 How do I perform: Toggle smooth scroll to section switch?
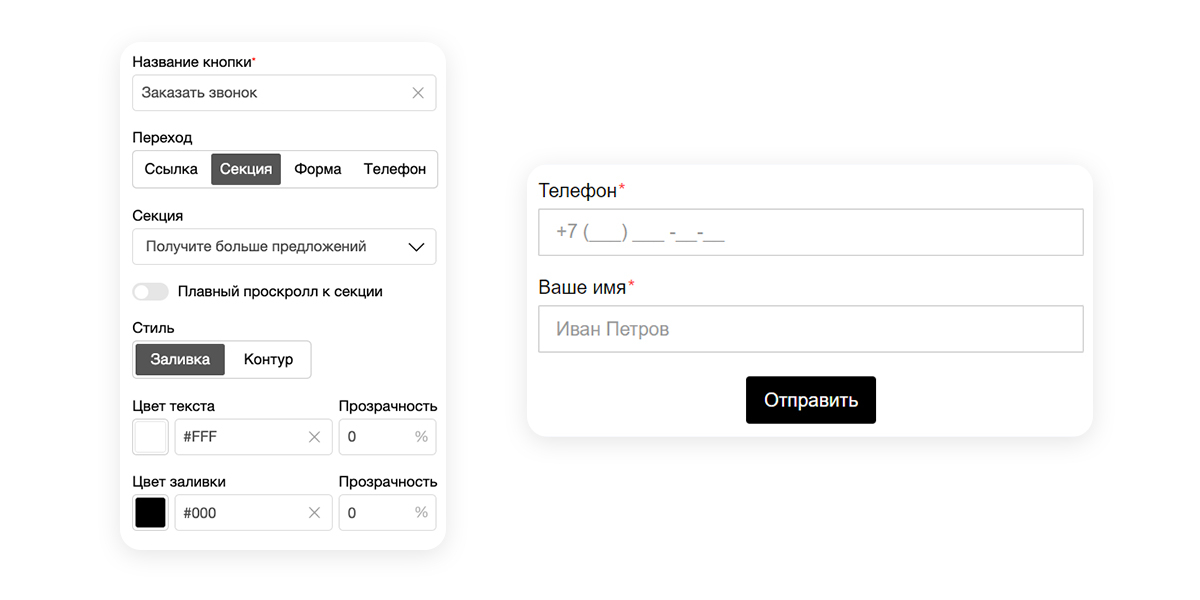click(x=151, y=292)
